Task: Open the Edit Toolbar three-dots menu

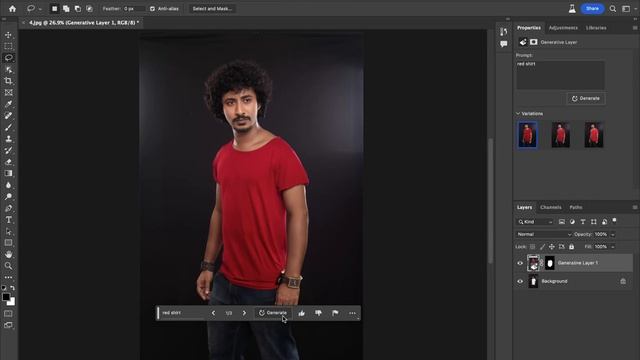Action: point(8,278)
